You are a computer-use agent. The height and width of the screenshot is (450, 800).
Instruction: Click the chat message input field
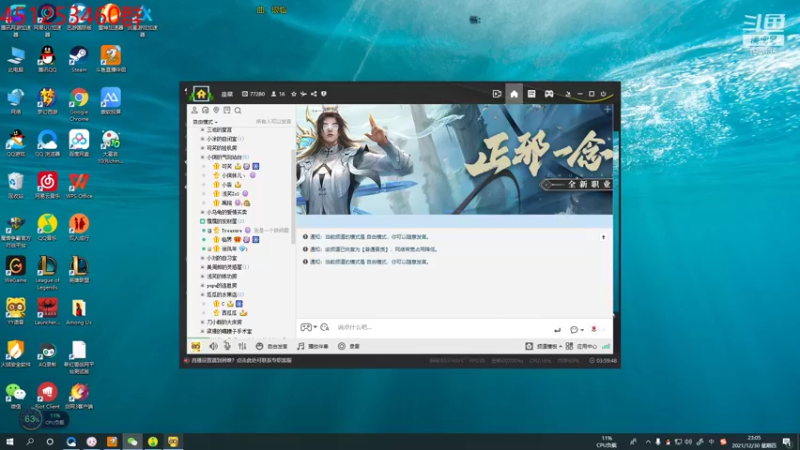(441, 327)
